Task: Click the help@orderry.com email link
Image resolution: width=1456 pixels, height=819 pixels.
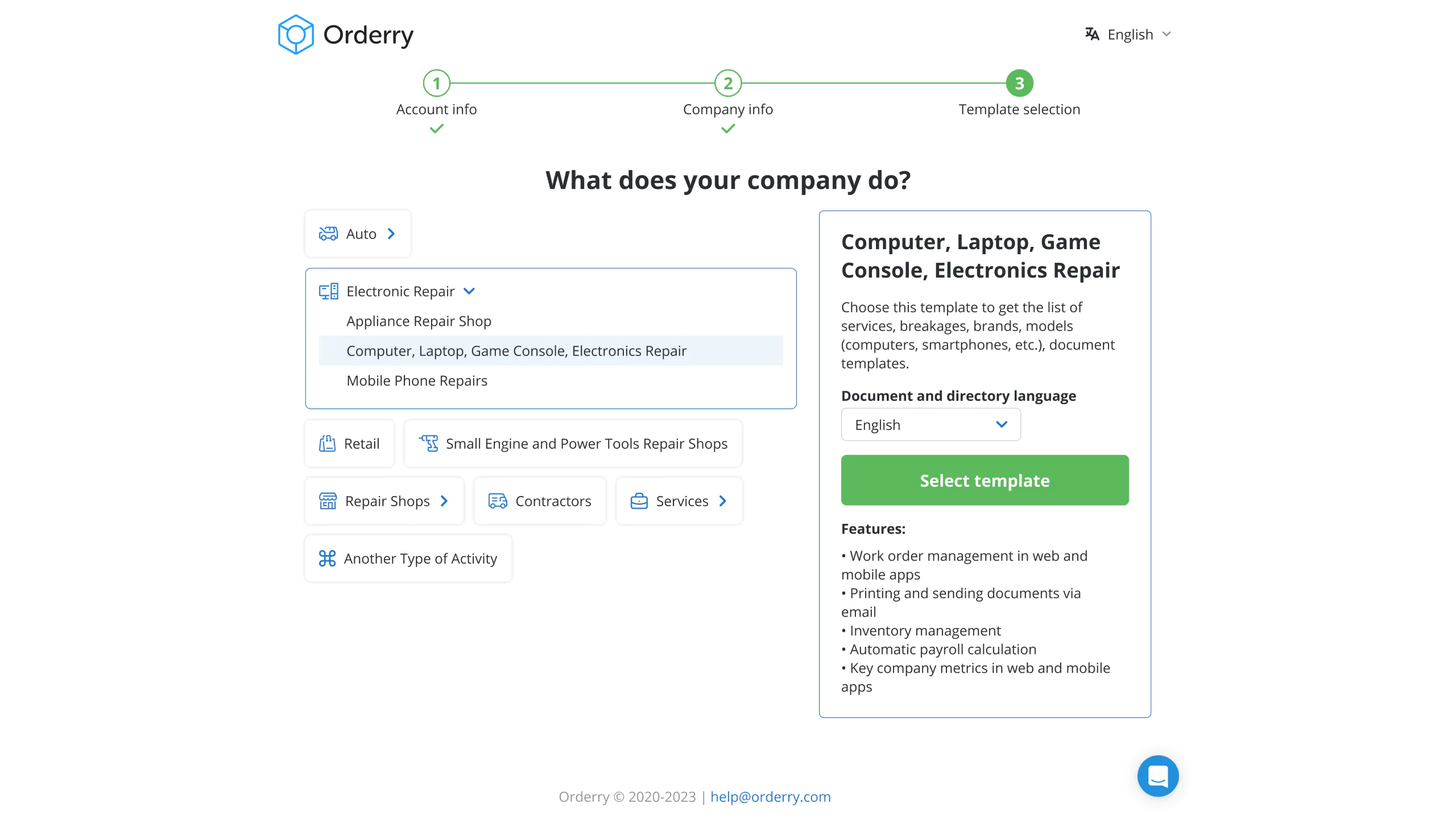Action: click(770, 796)
